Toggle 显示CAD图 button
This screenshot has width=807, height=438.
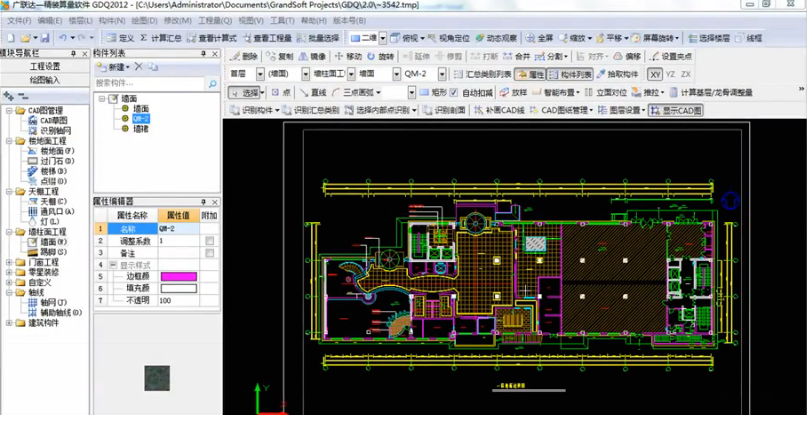point(675,110)
